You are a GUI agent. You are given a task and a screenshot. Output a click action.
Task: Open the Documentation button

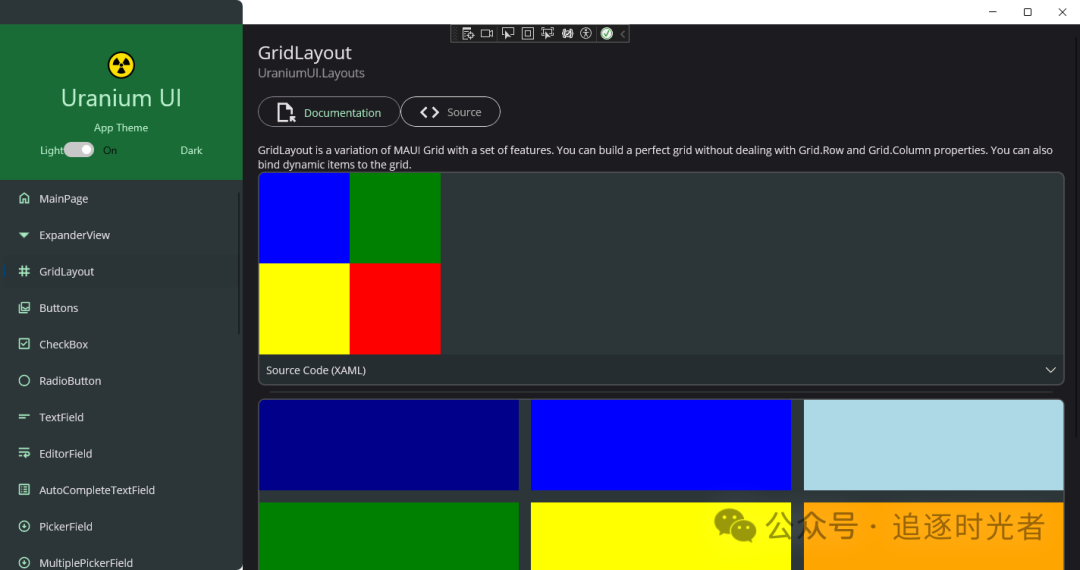(x=329, y=112)
